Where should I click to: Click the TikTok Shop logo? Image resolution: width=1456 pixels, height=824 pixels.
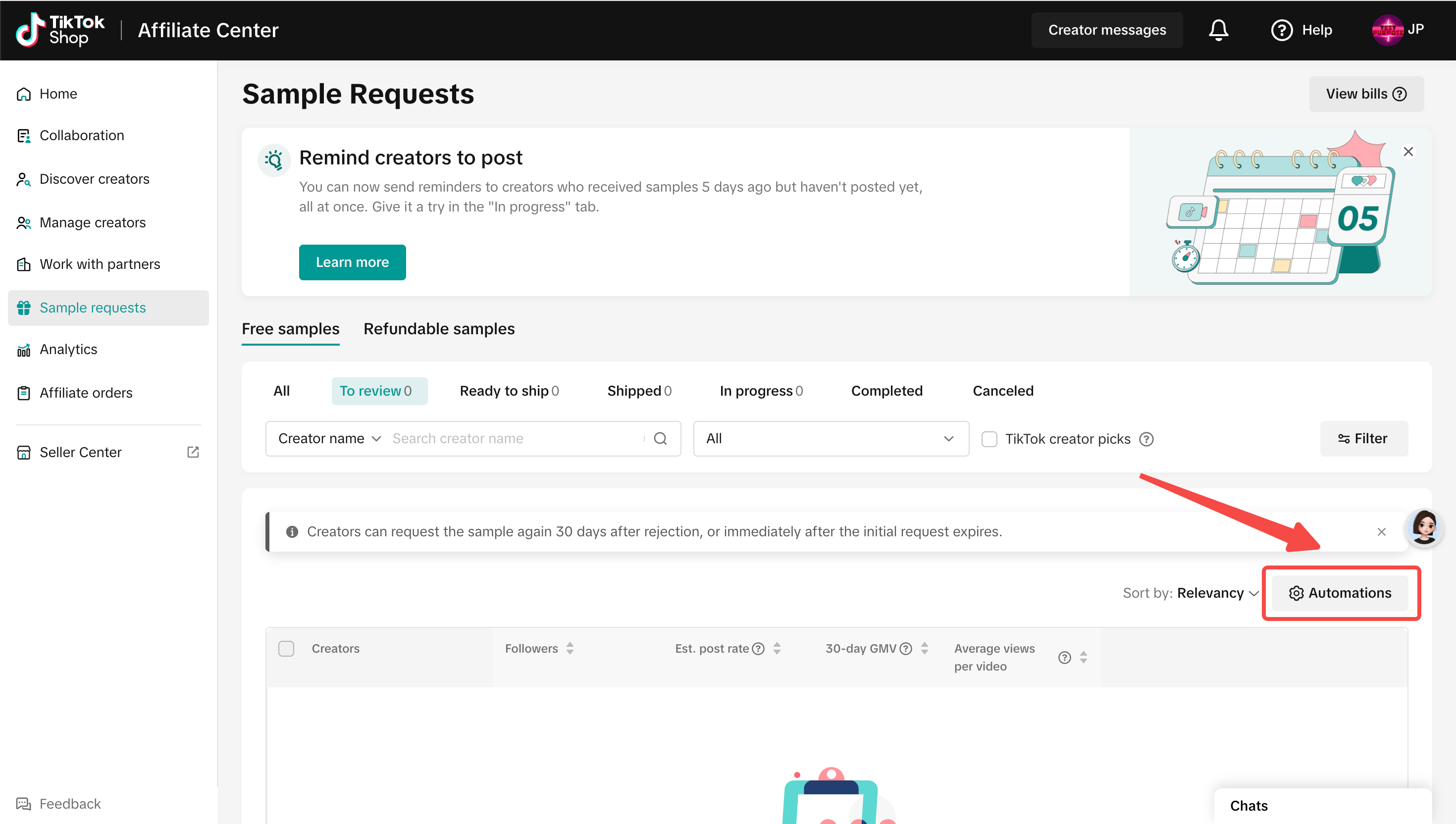(60, 29)
